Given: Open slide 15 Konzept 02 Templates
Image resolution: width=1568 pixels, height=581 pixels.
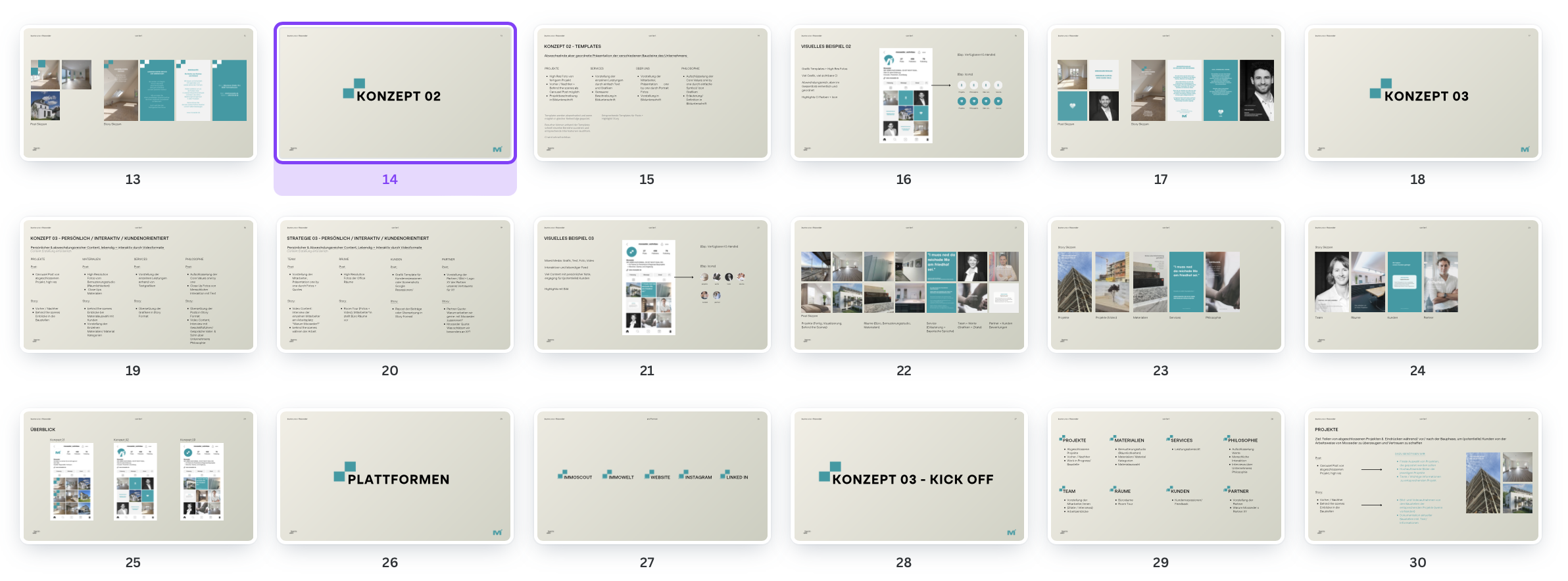Looking at the screenshot, I should [x=652, y=93].
